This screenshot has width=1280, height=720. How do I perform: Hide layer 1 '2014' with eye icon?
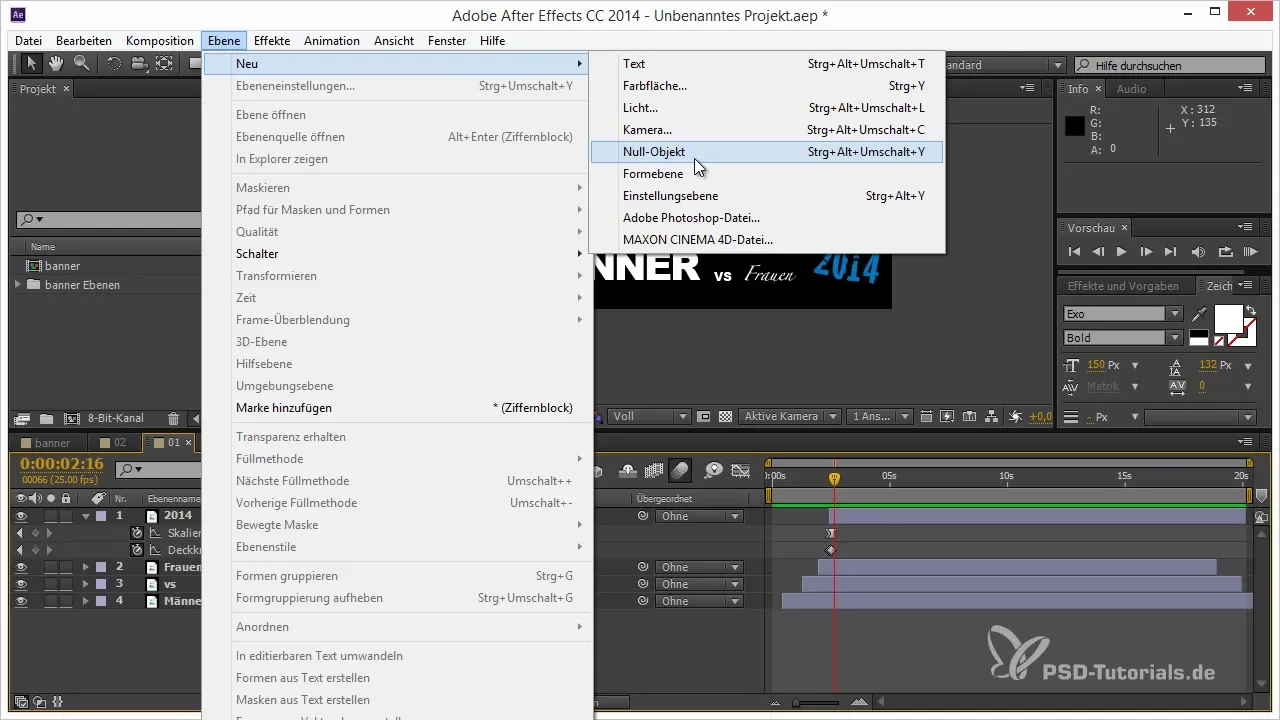(21, 516)
